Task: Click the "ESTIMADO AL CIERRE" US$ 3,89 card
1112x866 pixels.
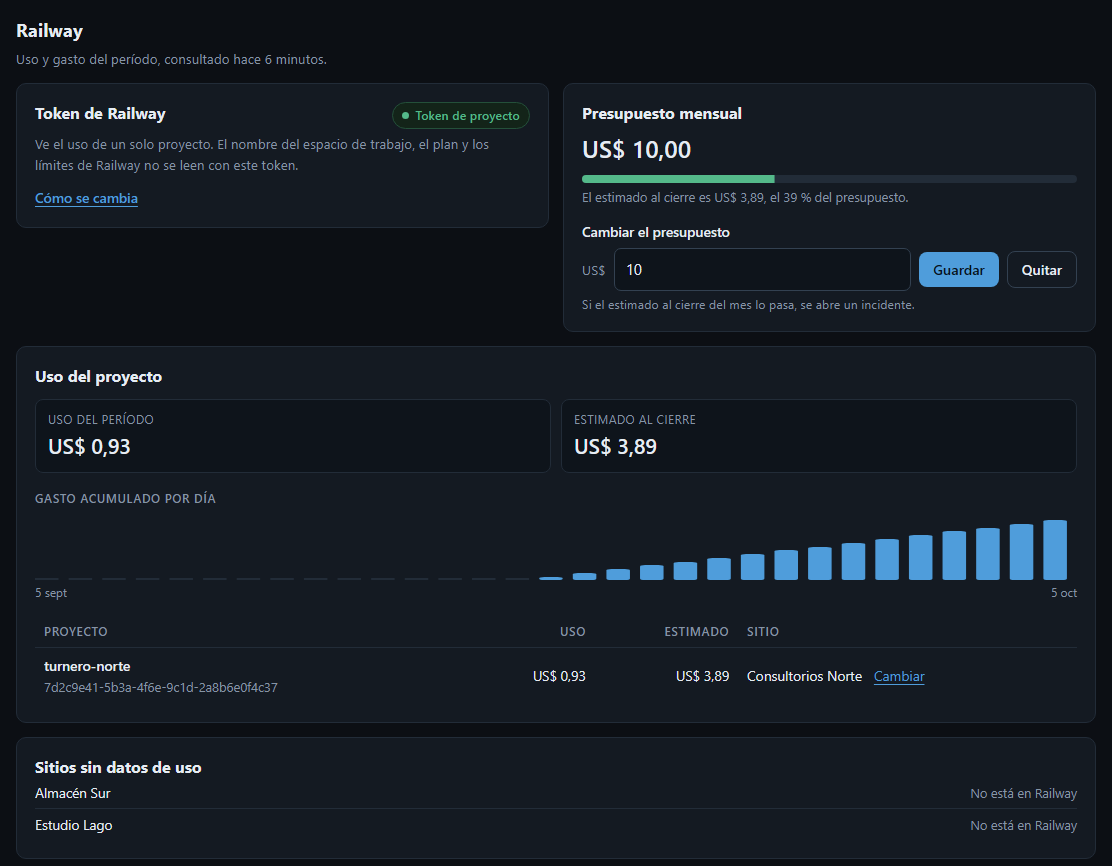Action: click(818, 435)
